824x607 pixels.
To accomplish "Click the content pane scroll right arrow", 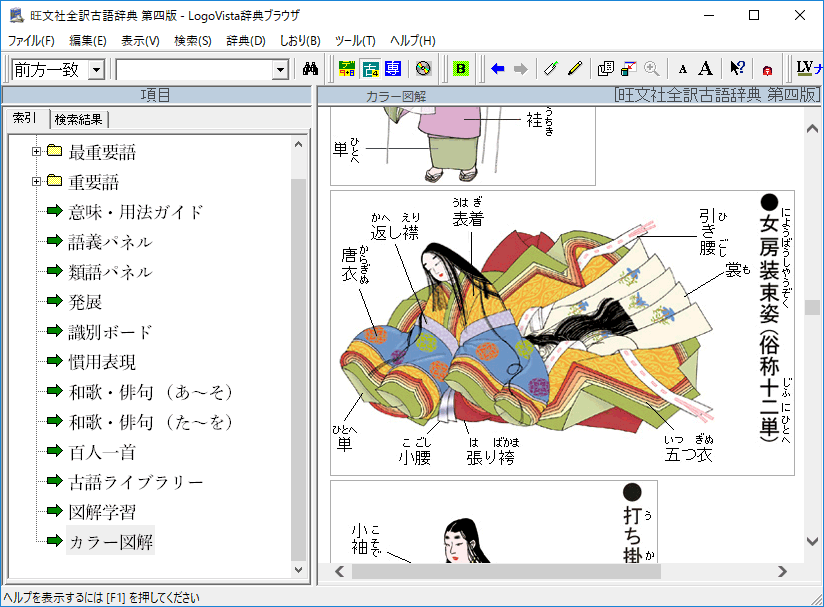I will tap(782, 571).
